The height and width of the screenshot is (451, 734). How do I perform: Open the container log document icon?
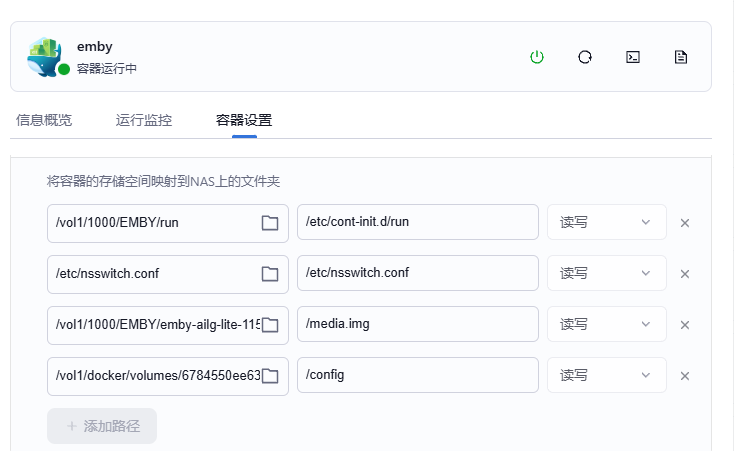[681, 57]
